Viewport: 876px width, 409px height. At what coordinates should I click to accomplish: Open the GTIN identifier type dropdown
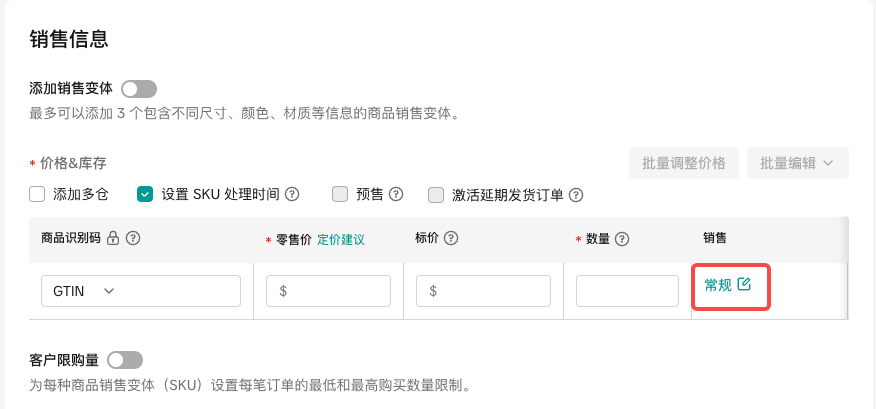pyautogui.click(x=141, y=291)
